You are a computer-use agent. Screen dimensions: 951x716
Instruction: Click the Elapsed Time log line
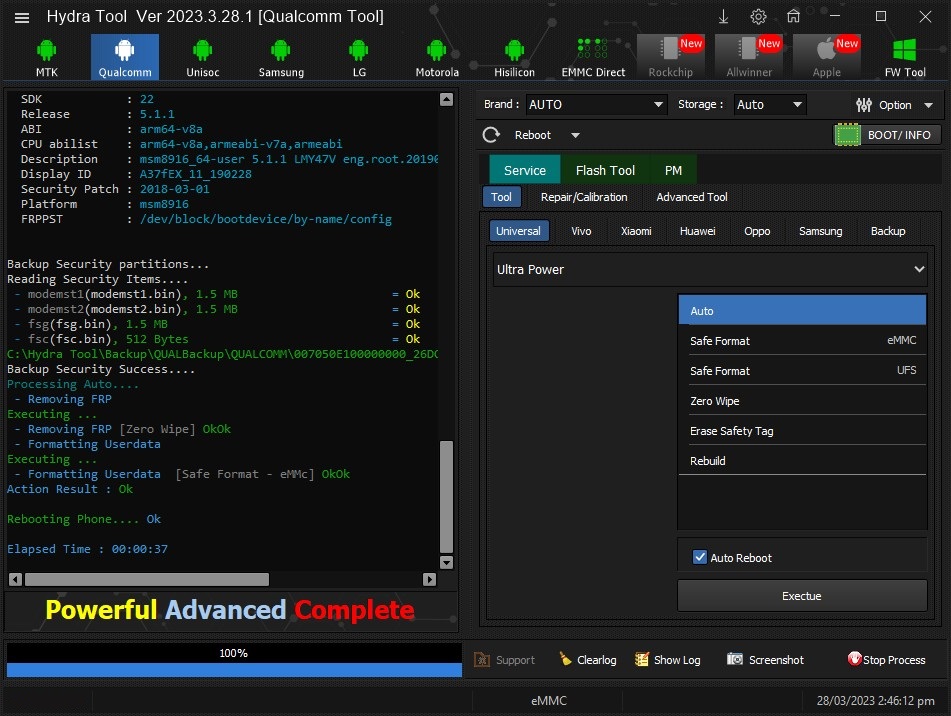coord(87,549)
